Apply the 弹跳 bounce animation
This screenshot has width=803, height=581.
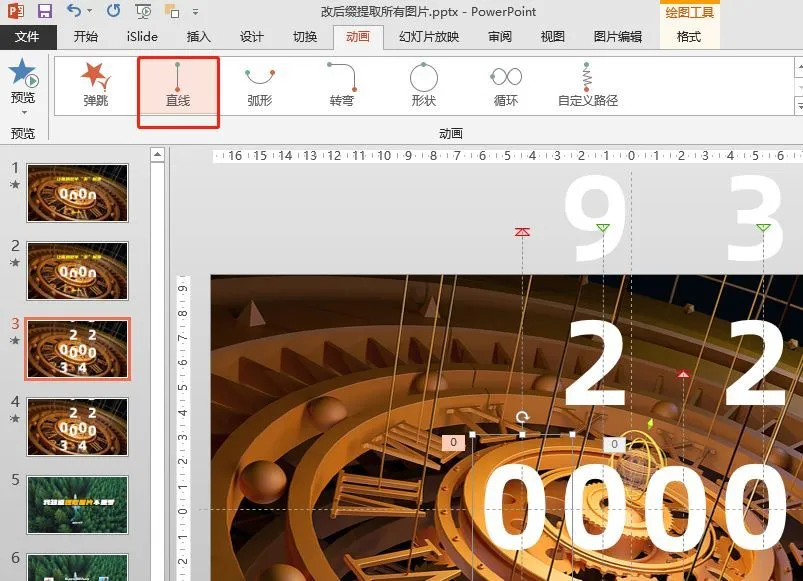[96, 84]
